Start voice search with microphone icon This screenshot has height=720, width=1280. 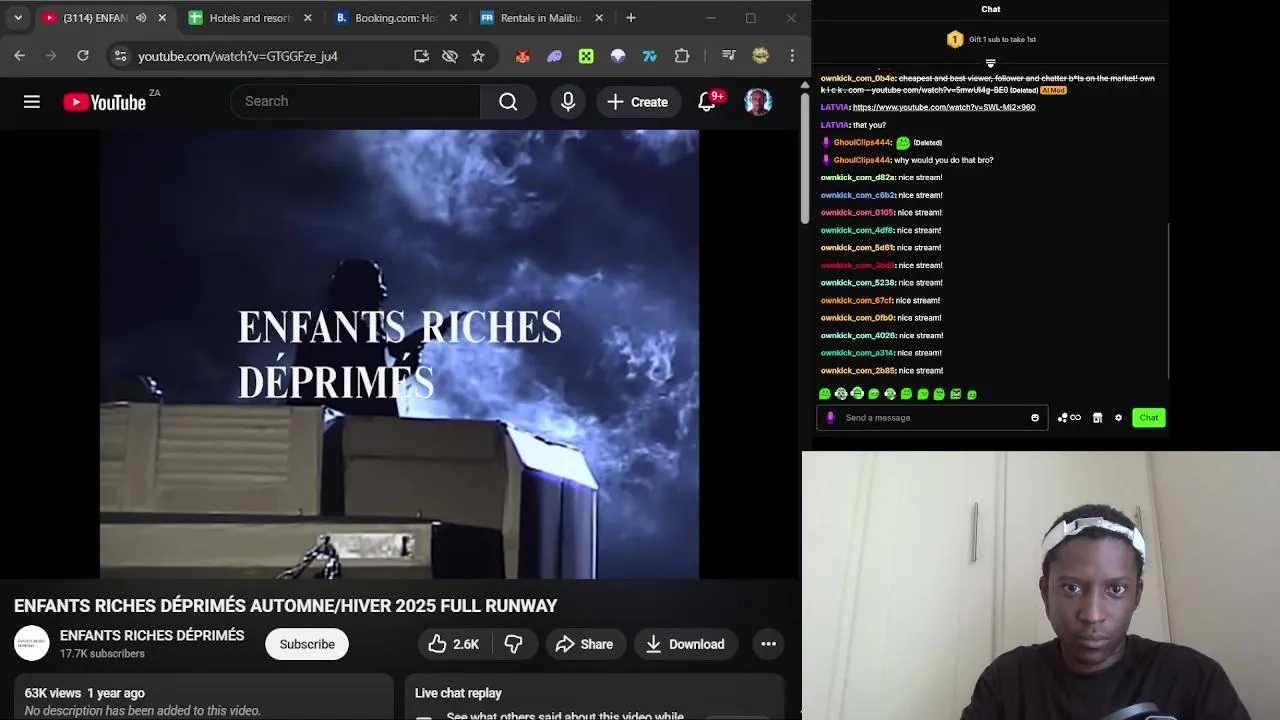point(568,101)
